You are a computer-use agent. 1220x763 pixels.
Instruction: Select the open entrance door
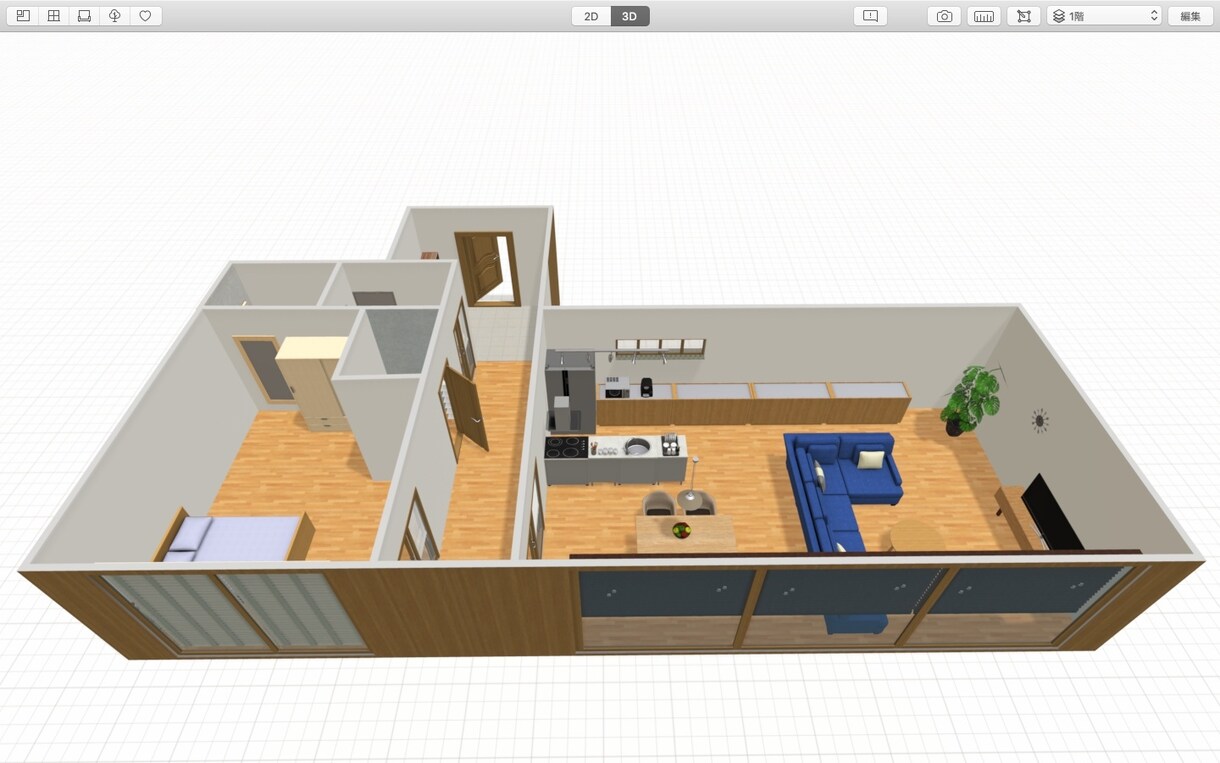tap(486, 267)
